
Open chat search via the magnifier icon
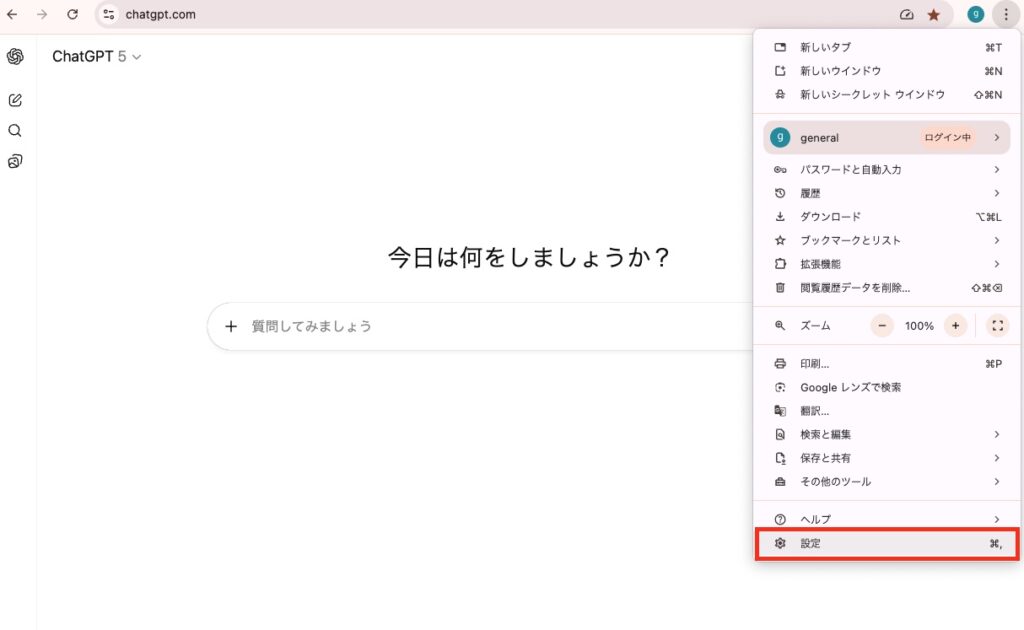[15, 131]
